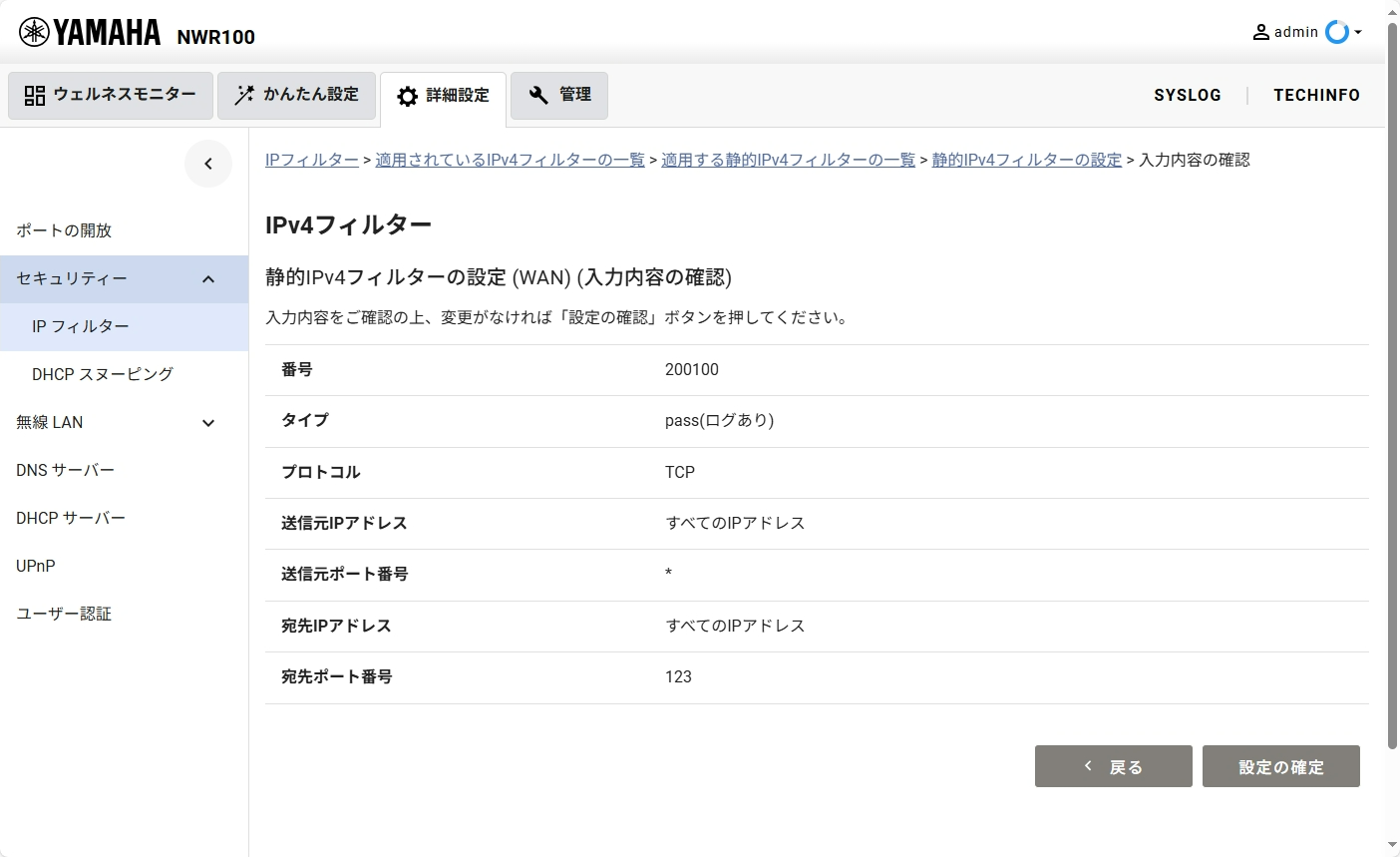Collapse the sidebar with the chevron button
This screenshot has height=857, width=1400.
click(x=208, y=164)
